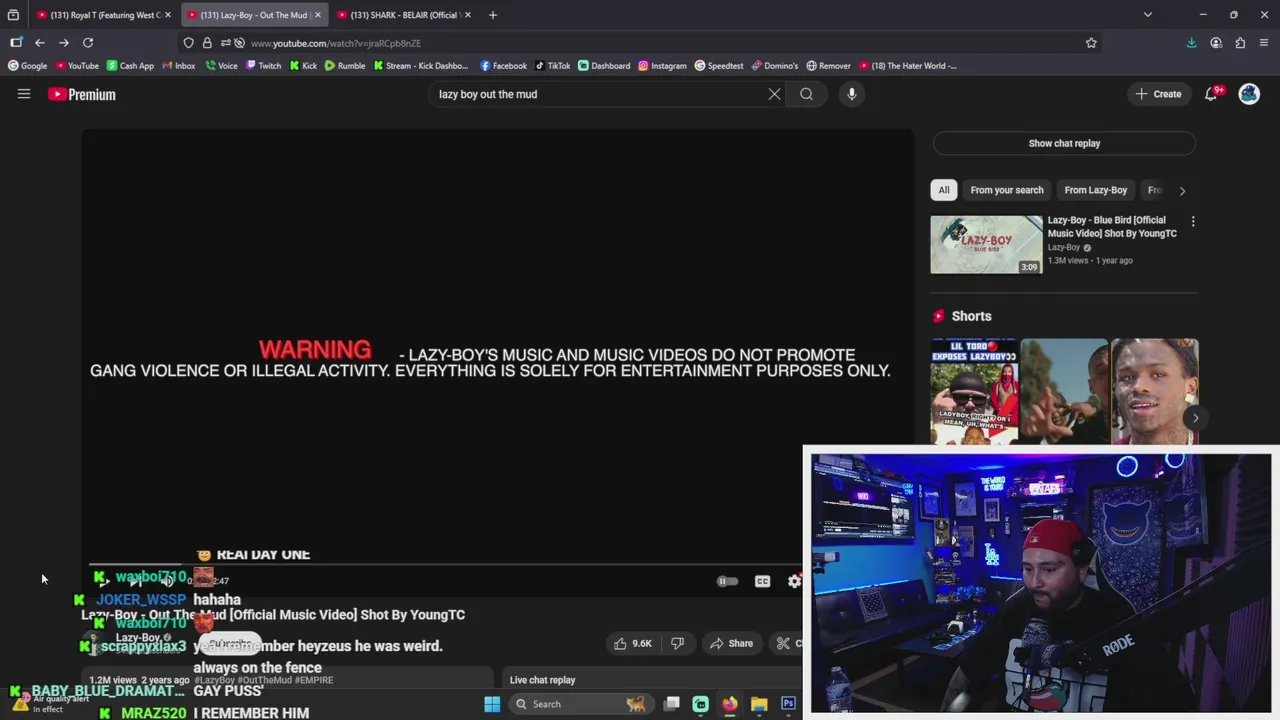Run search with the magnifier button
The image size is (1280, 720).
point(806,94)
